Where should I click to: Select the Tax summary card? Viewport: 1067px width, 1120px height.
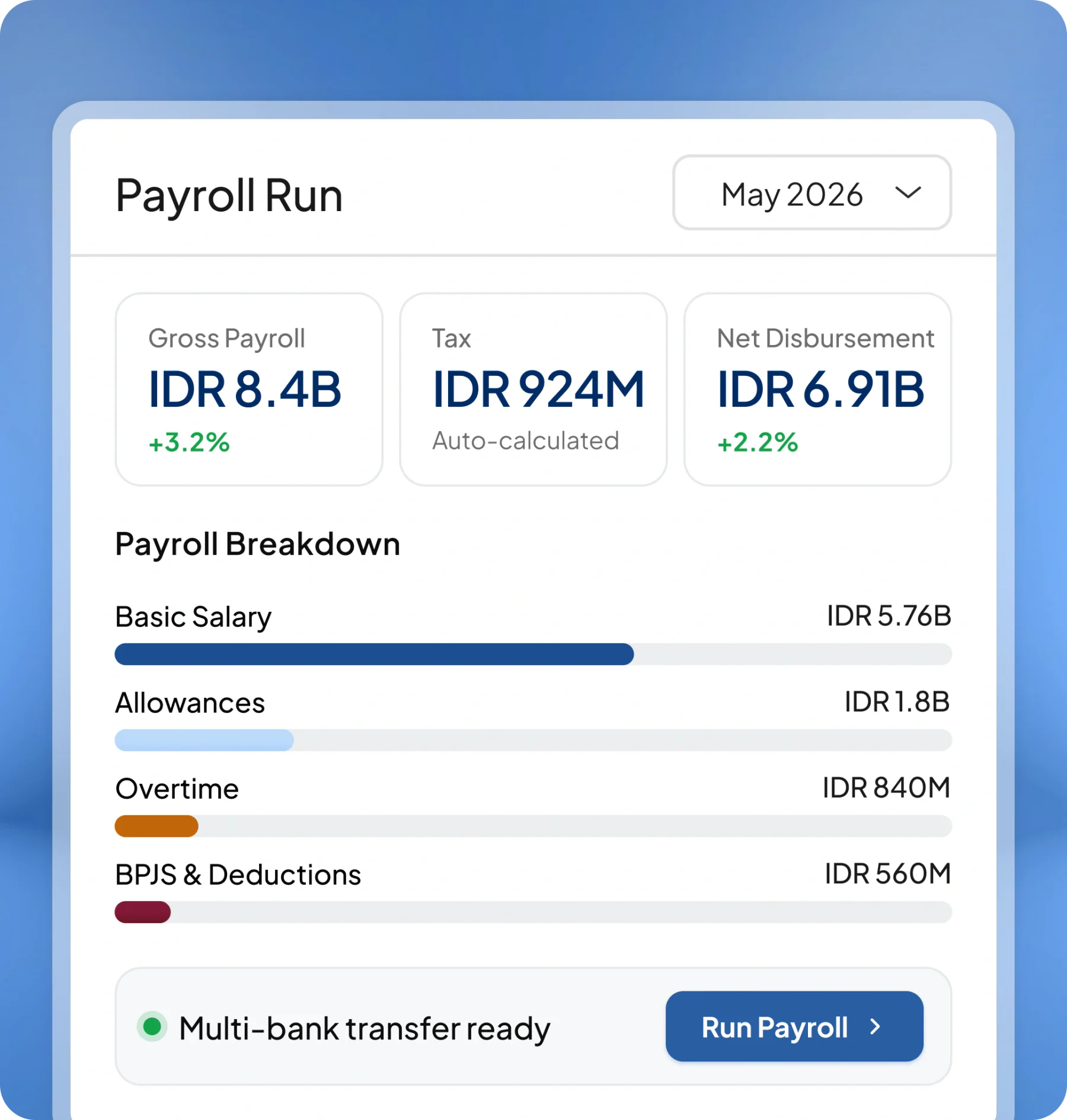533,389
